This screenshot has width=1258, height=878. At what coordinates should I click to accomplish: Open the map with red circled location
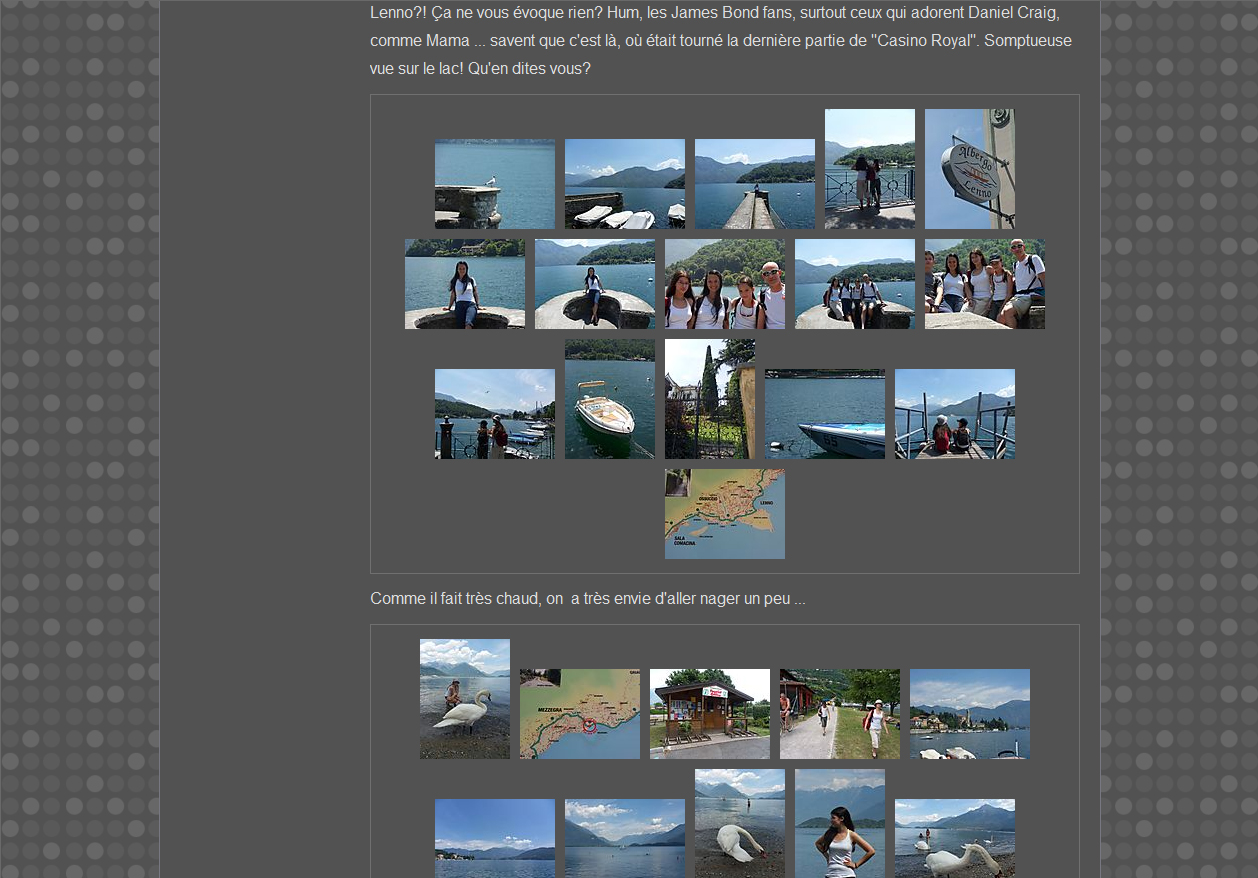click(579, 714)
